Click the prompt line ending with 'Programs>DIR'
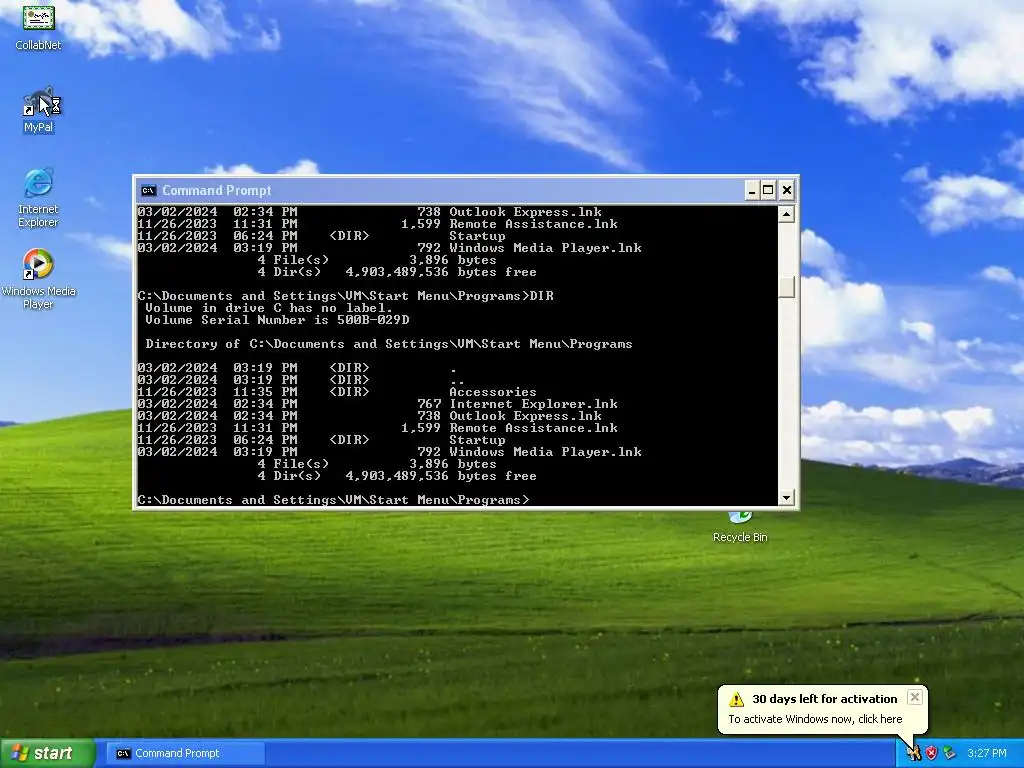The height and width of the screenshot is (768, 1024). coord(345,296)
